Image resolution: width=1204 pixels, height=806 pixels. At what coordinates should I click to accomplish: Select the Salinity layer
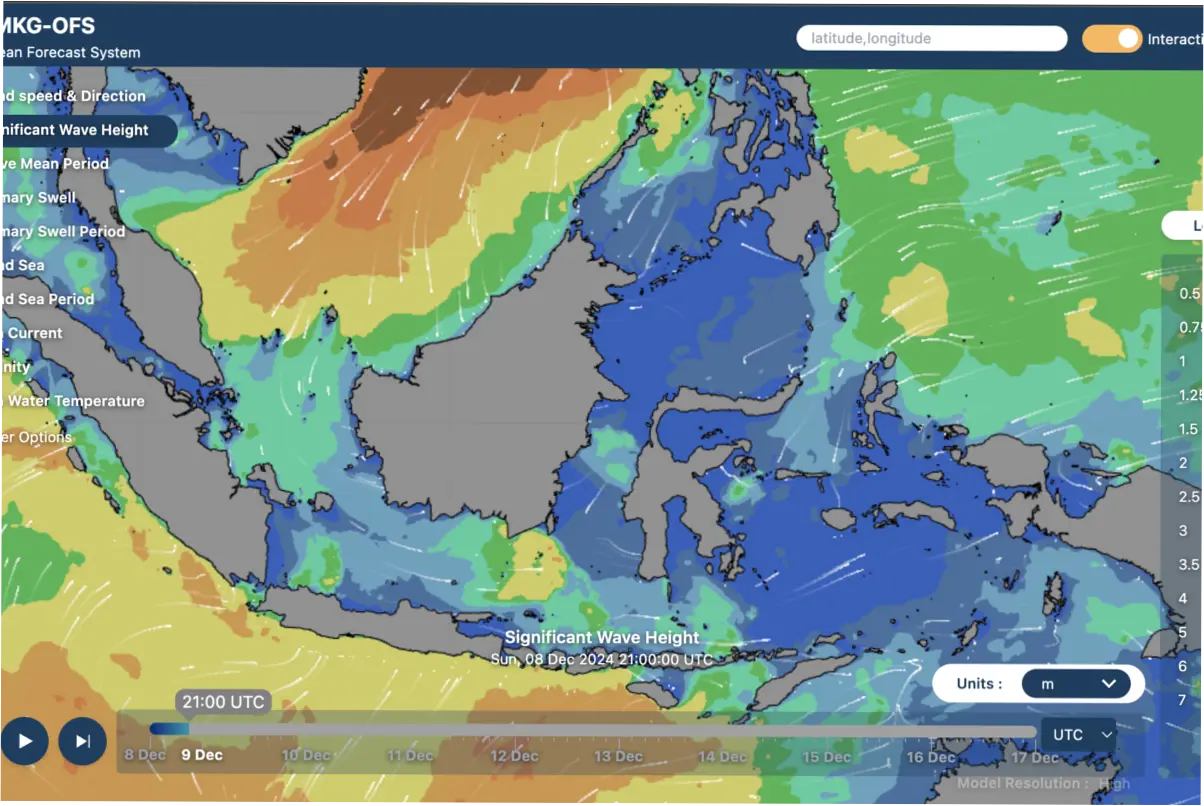[x=17, y=367]
